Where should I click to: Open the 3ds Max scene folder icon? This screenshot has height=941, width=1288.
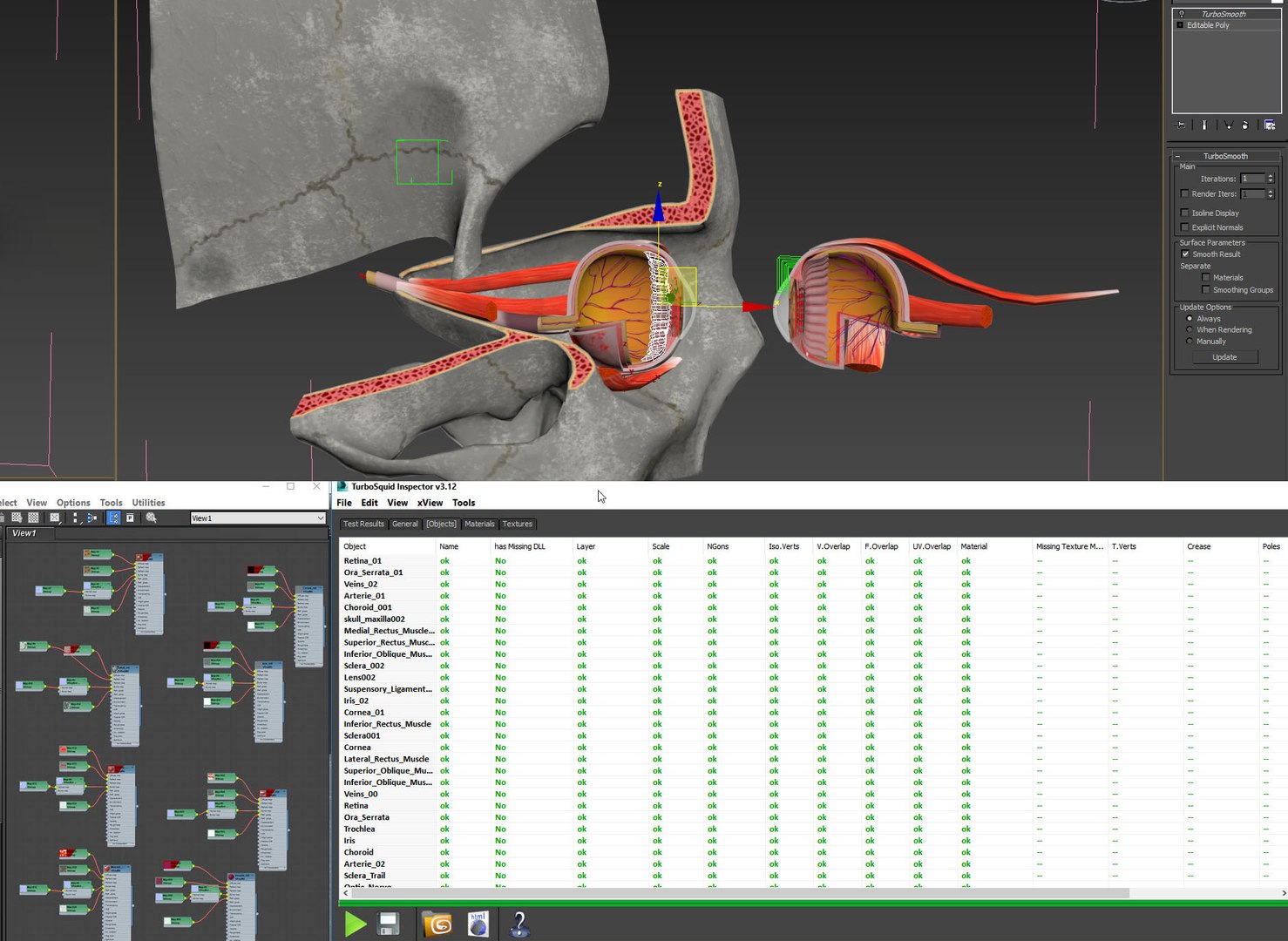pos(437,924)
